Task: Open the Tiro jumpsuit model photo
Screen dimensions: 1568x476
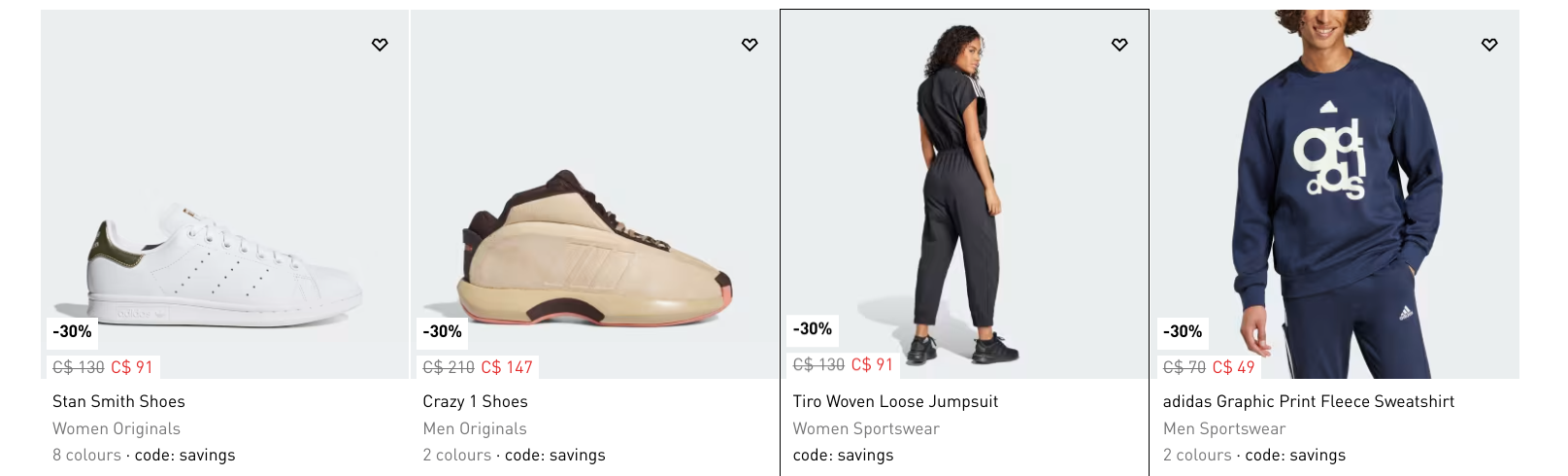Action: (x=964, y=194)
